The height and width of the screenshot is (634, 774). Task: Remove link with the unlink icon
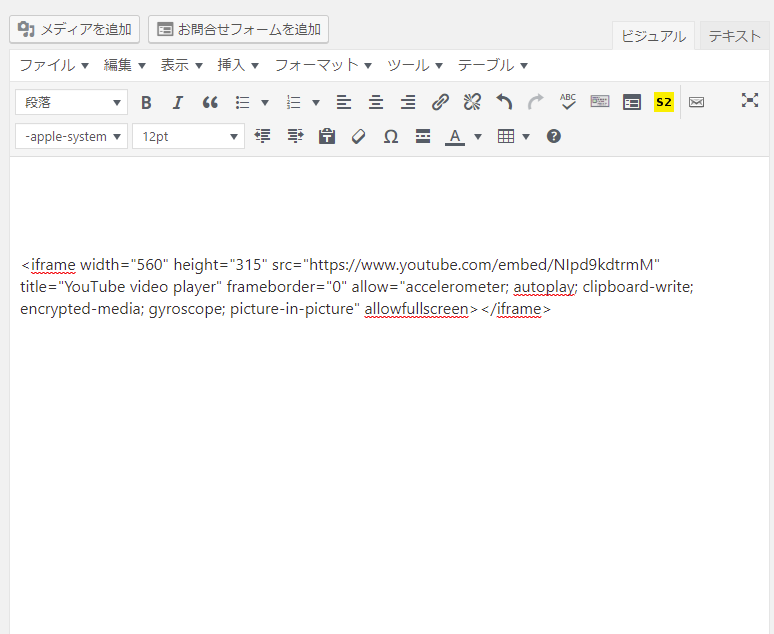coord(472,103)
